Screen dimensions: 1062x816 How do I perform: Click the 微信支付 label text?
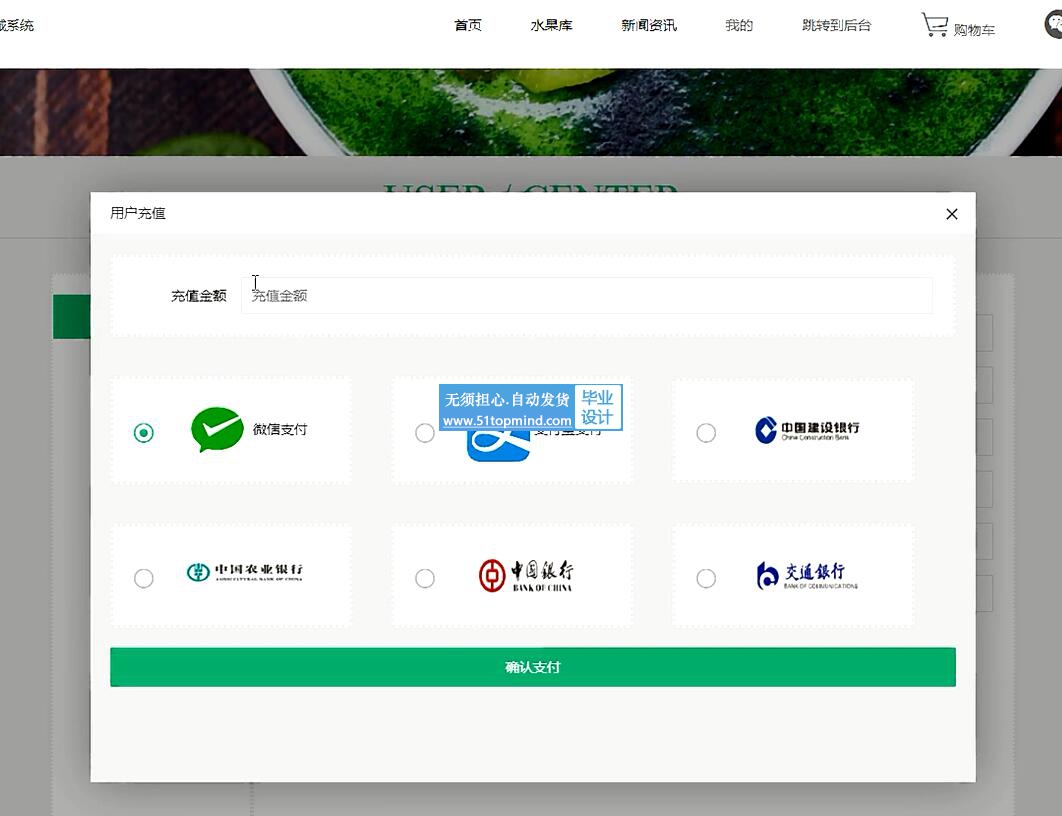pos(280,429)
